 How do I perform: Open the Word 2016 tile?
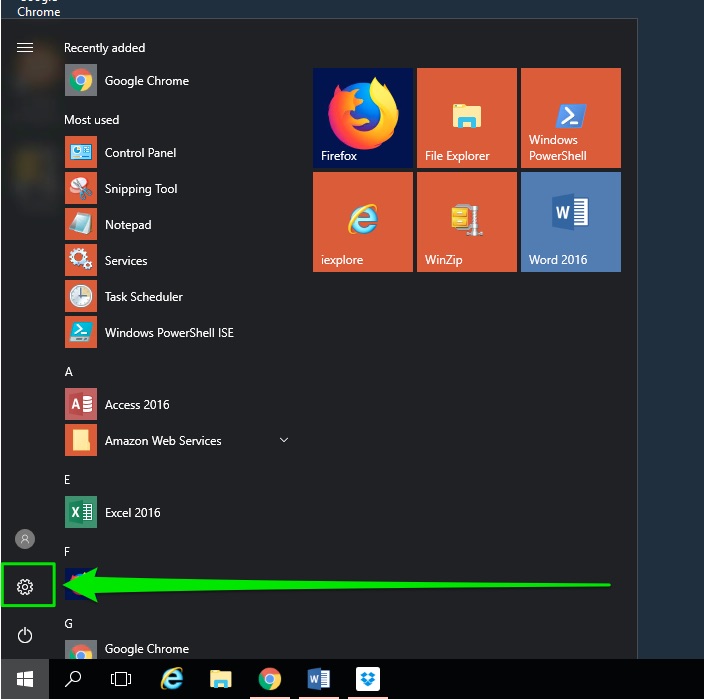[571, 222]
